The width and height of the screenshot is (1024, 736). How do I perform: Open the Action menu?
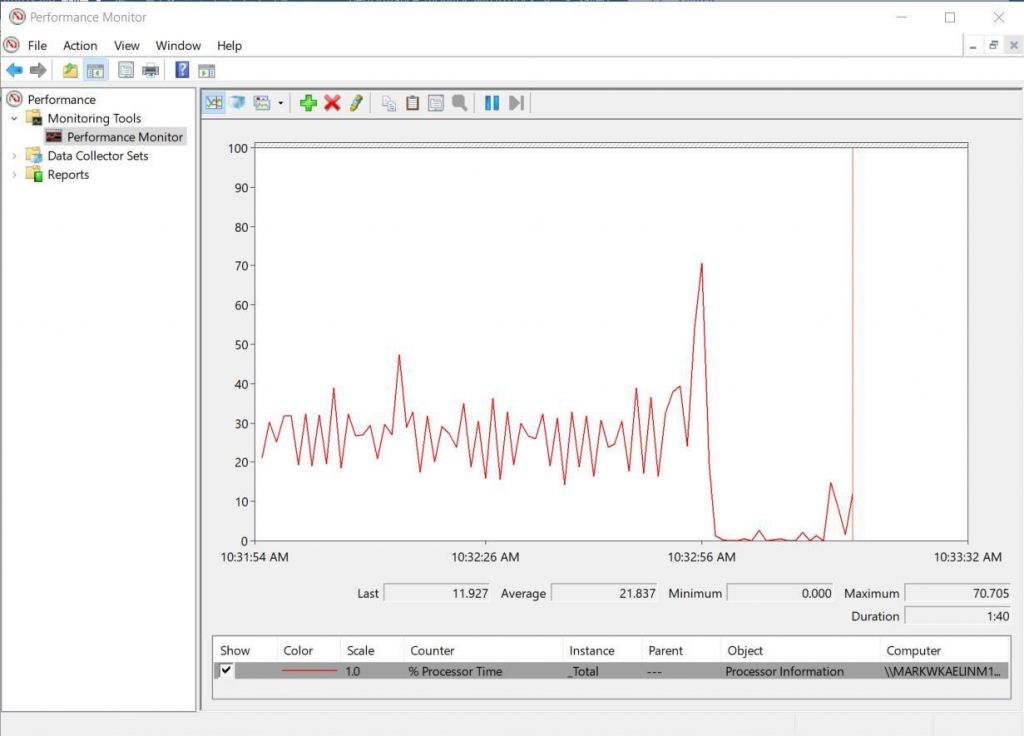[x=79, y=45]
